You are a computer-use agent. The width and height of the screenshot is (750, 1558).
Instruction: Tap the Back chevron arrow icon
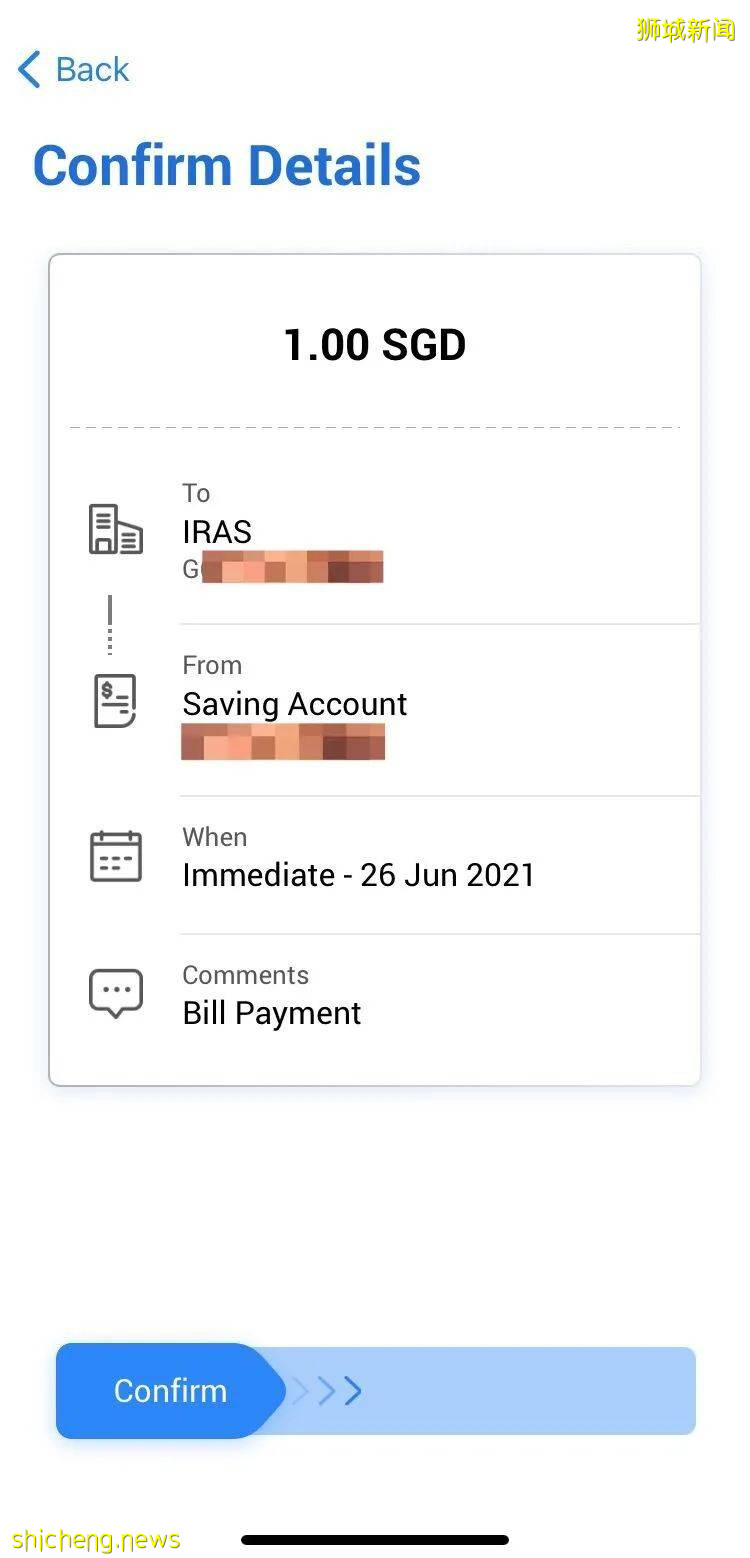tap(29, 70)
